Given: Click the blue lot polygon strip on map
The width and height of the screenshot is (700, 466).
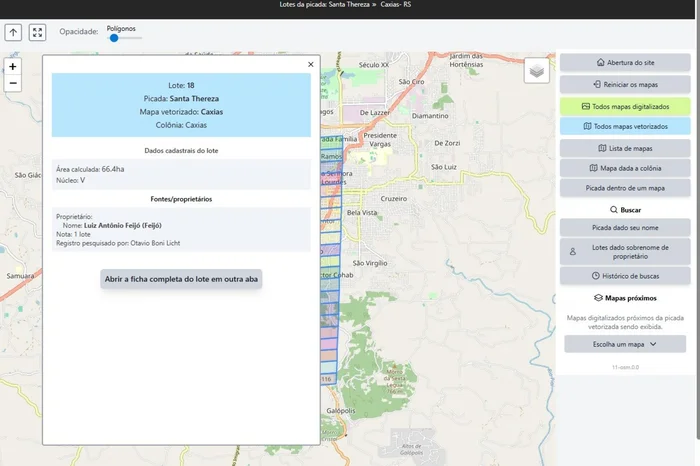Looking at the screenshot, I should click(330, 300).
